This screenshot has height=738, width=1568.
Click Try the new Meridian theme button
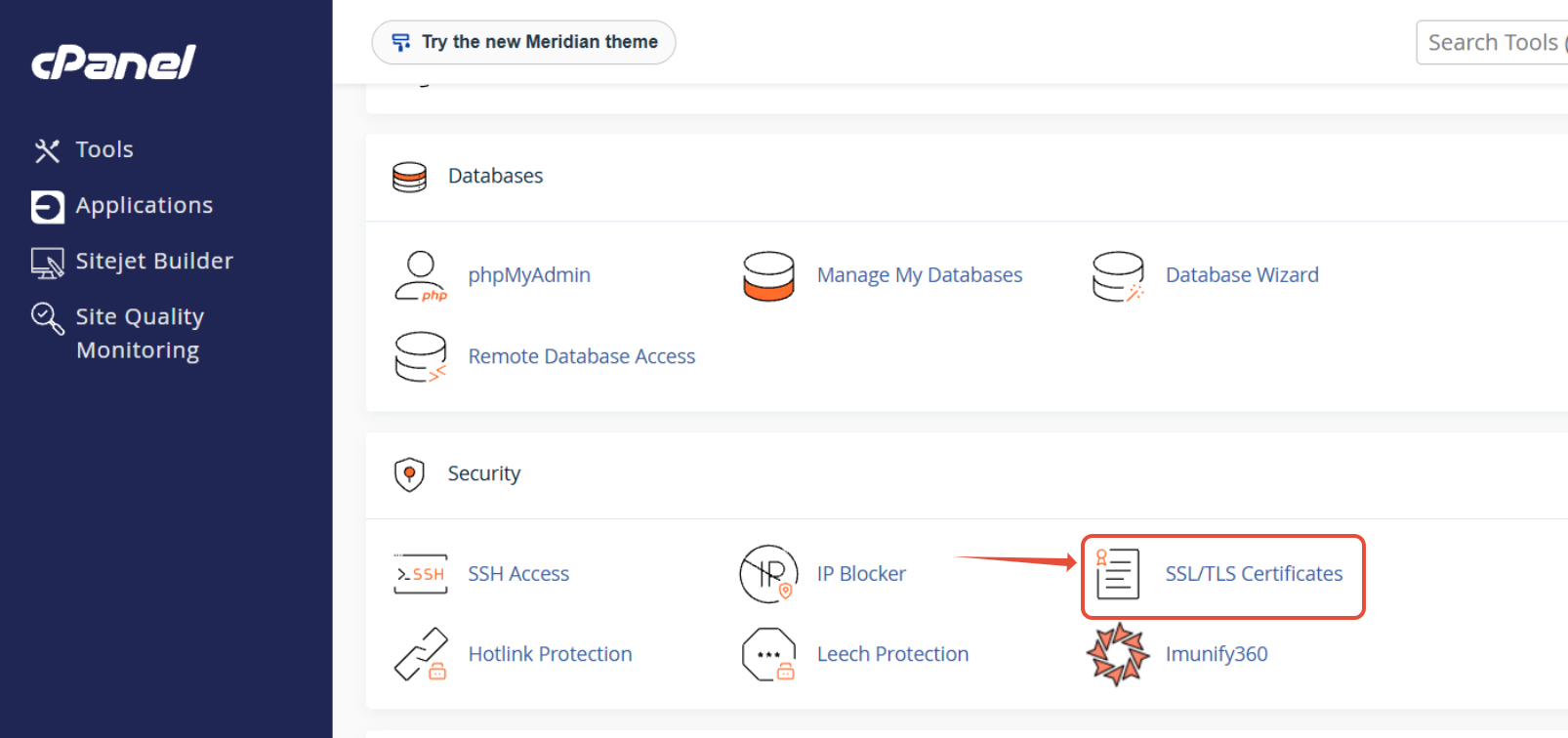(x=523, y=42)
